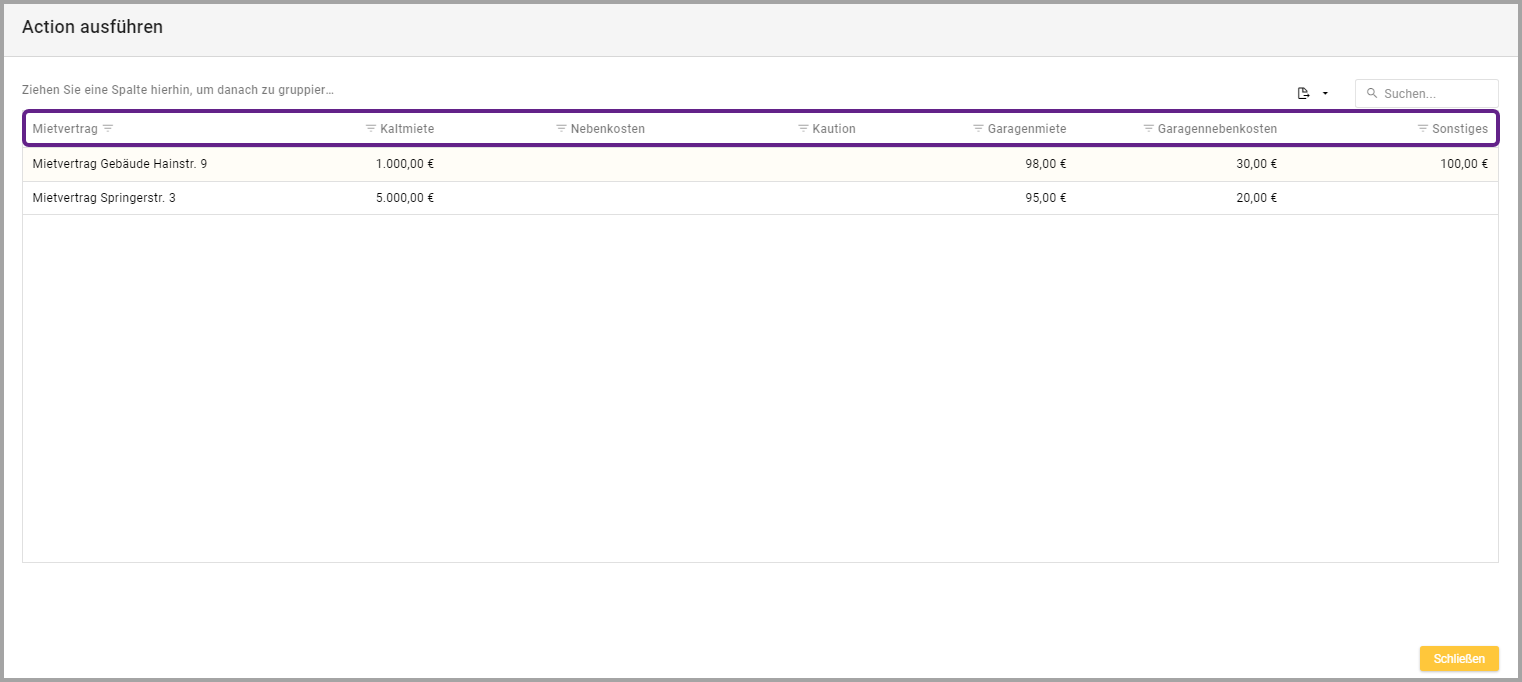Open the Nebenkosten column filter icon
Viewport: 1522px width, 682px height.
(561, 129)
